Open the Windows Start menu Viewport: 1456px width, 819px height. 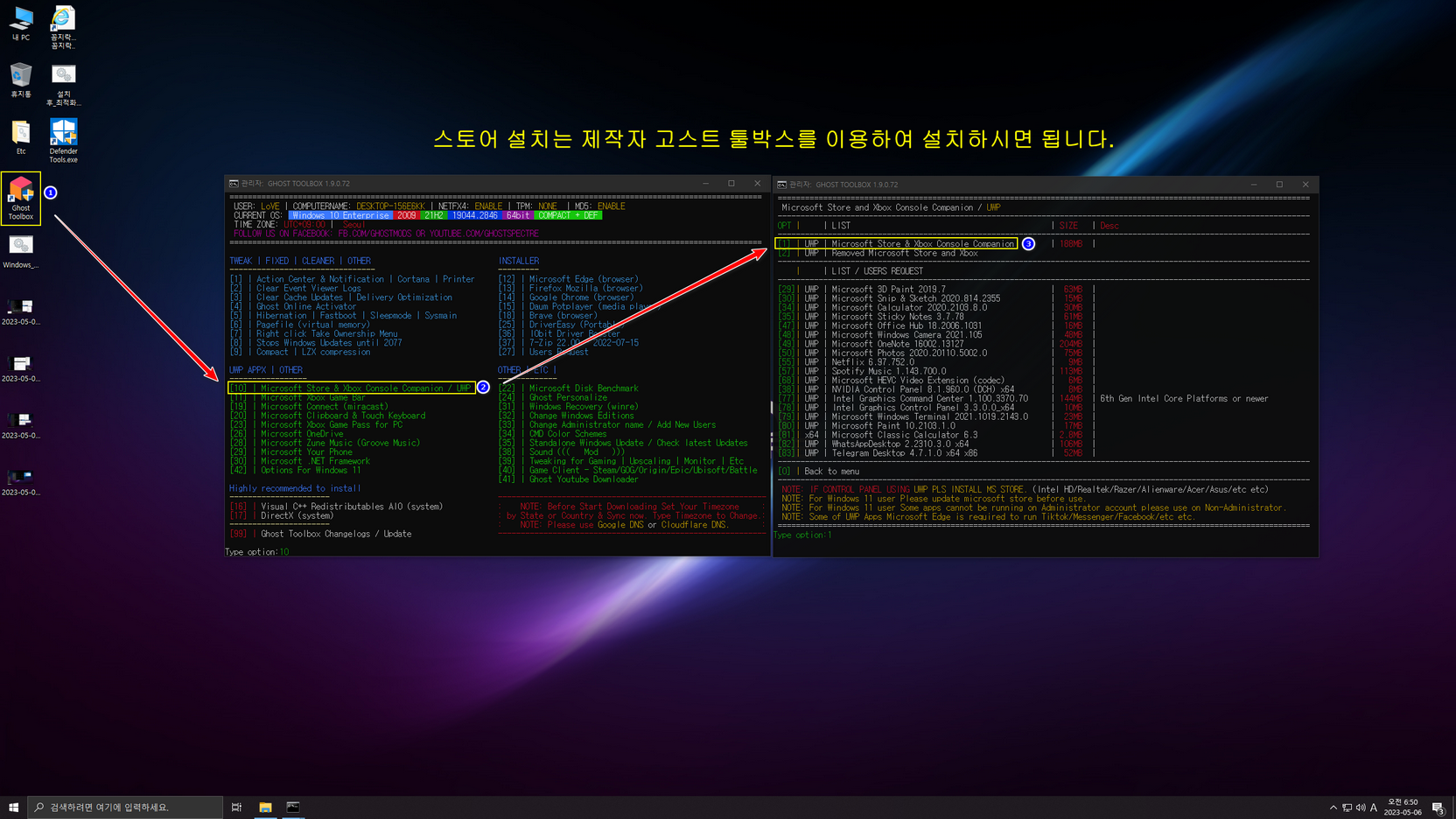13,807
